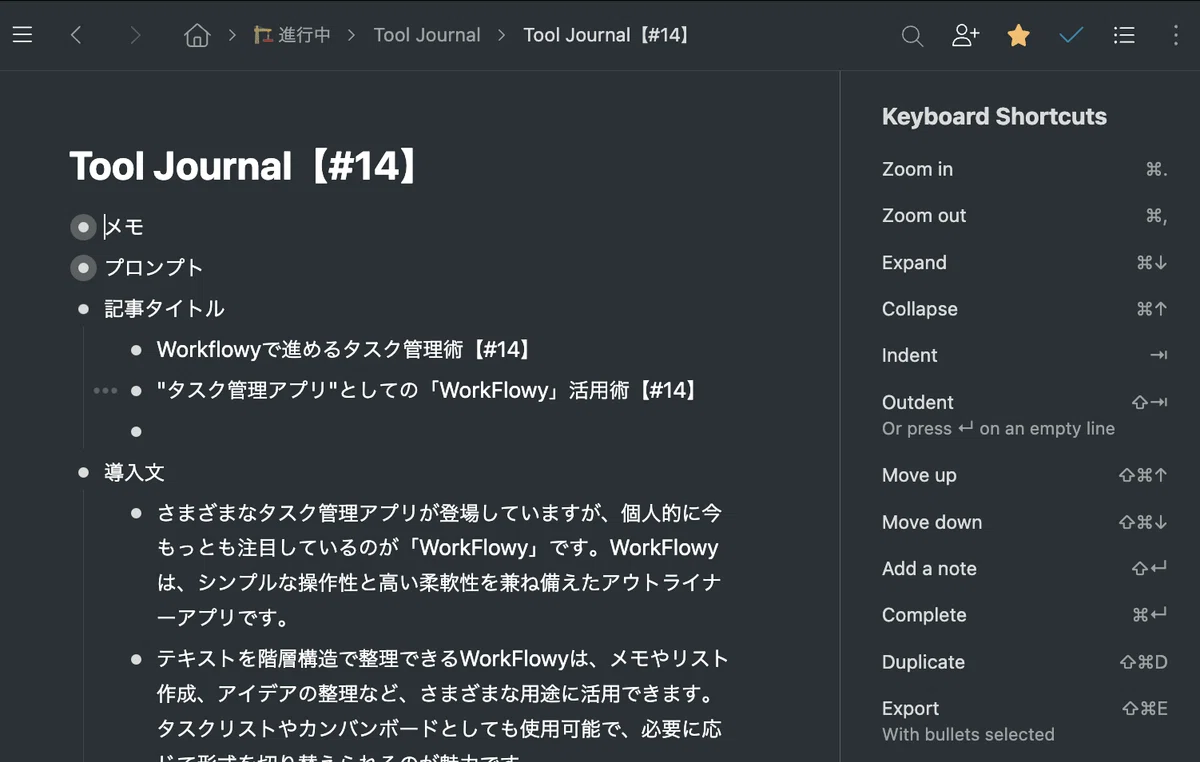
Task: Click bullet of テキストを階層構造で paragraph
Action: (136, 659)
